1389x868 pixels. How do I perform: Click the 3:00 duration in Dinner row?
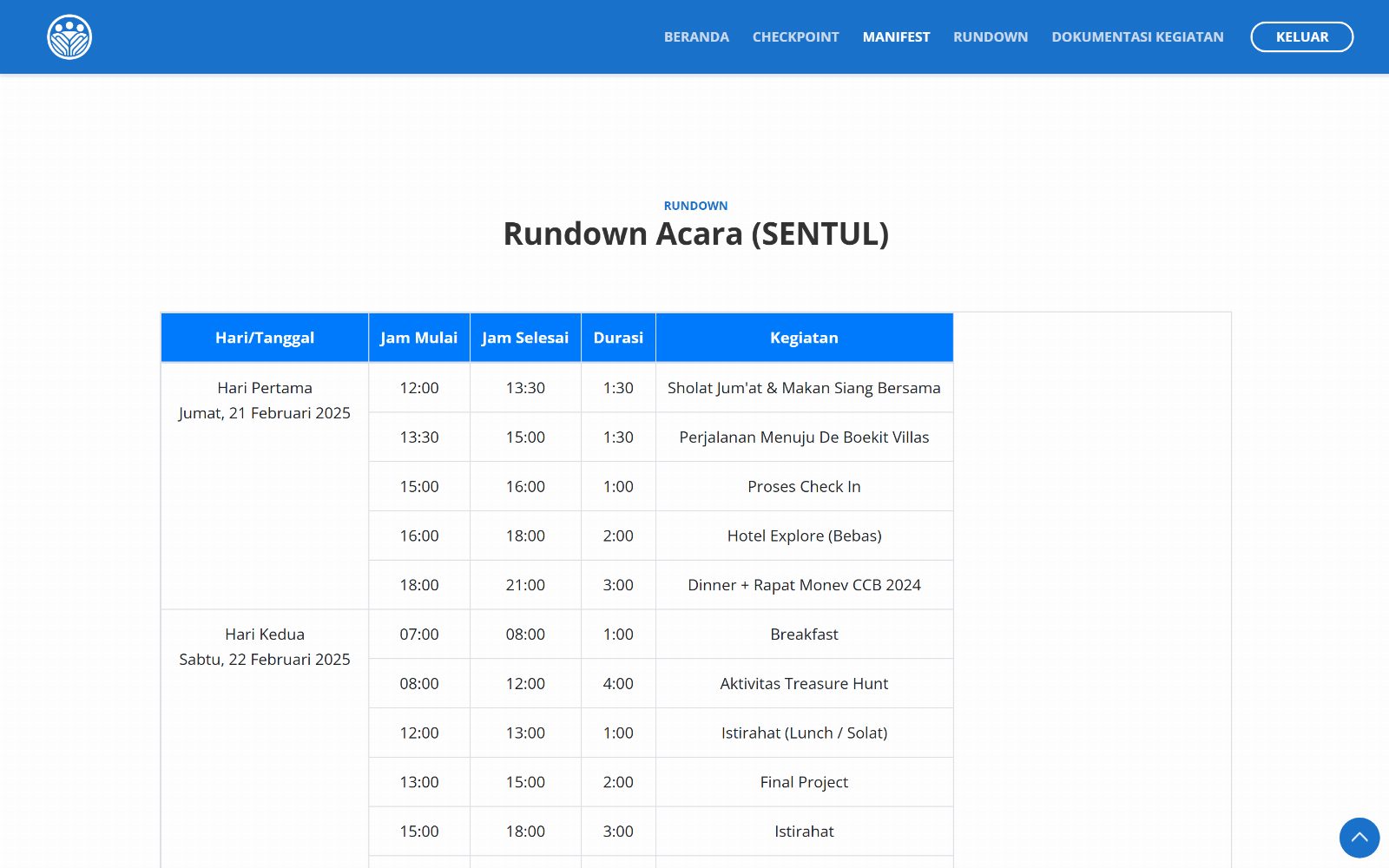coord(618,585)
